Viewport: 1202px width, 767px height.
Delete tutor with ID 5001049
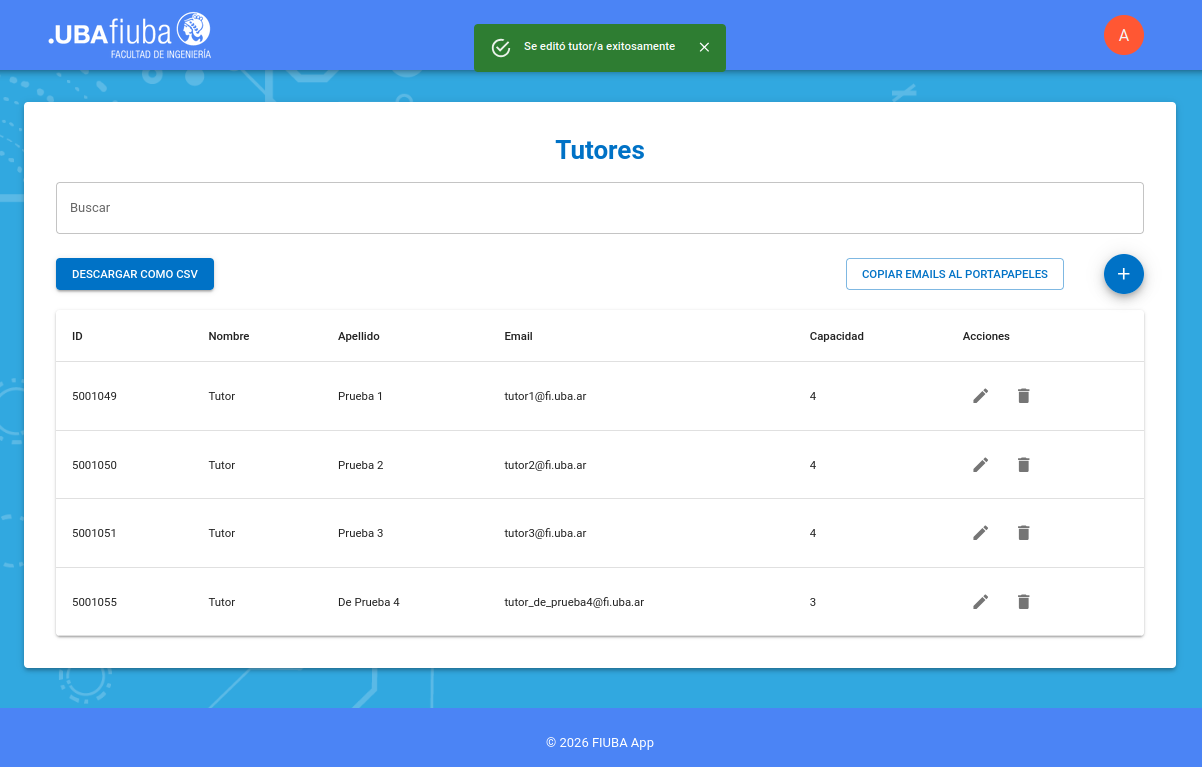pyautogui.click(x=1023, y=396)
